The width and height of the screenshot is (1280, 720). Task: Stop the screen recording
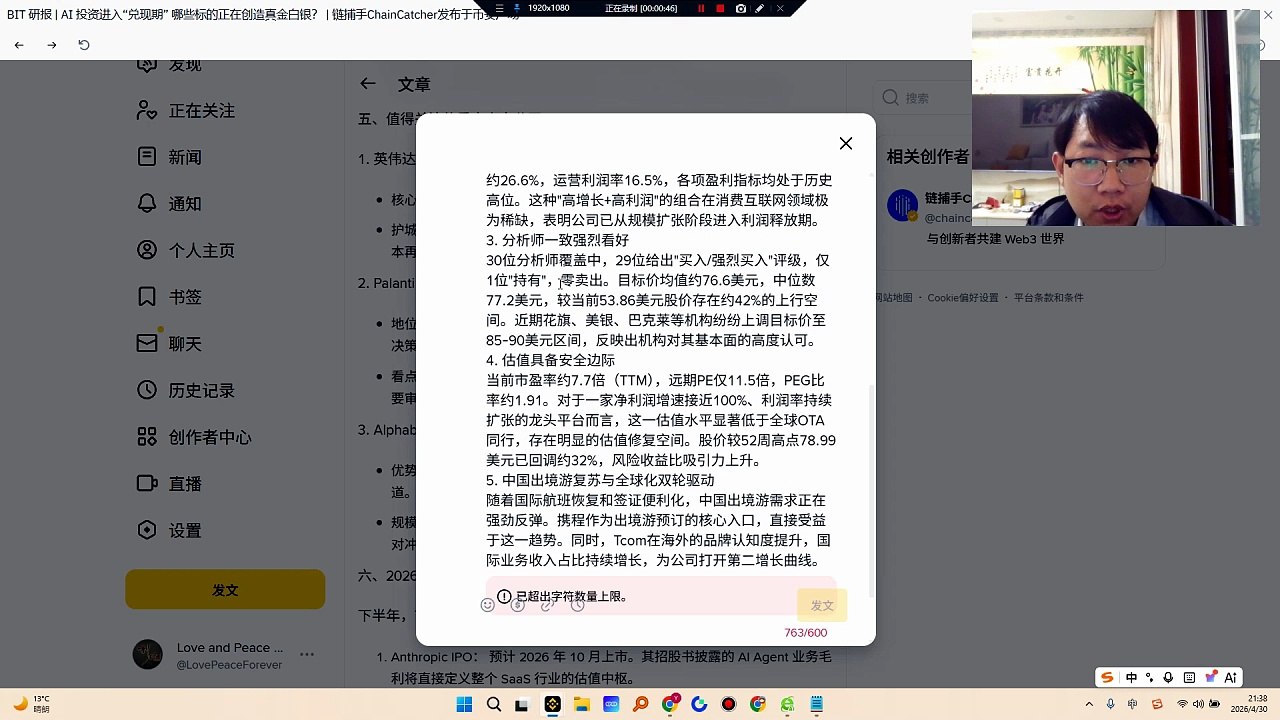tap(721, 8)
